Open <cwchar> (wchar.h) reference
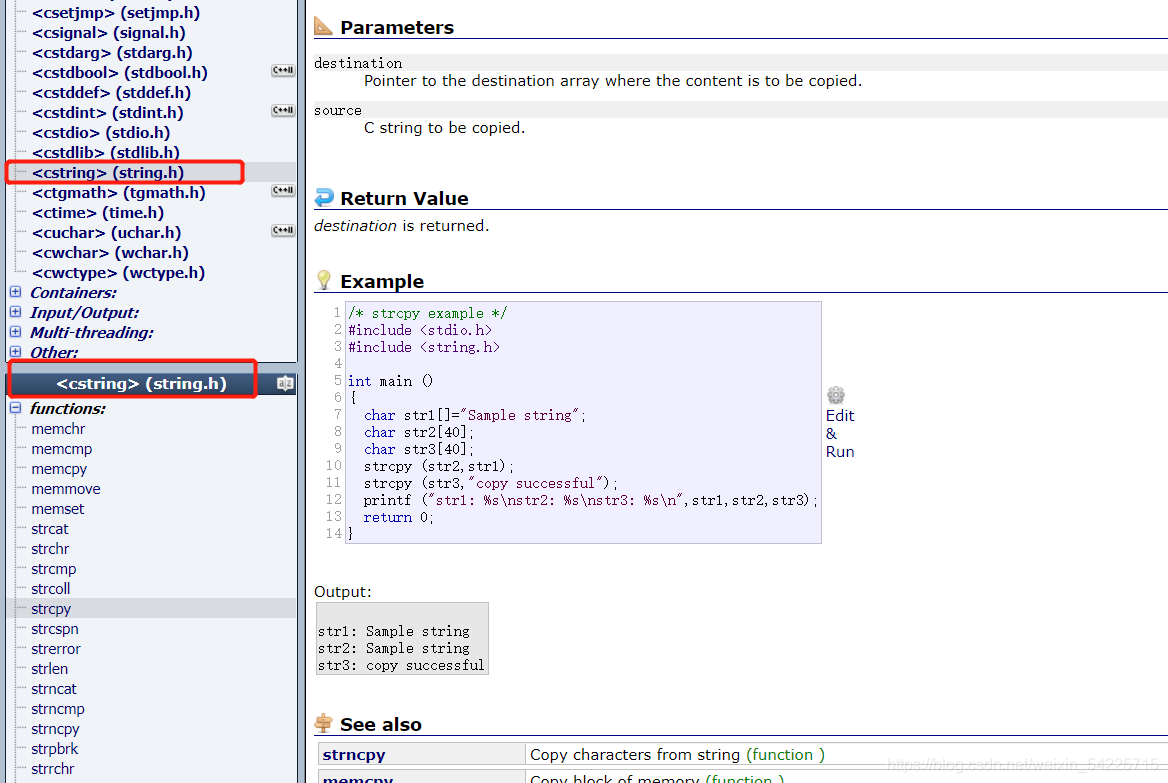The width and height of the screenshot is (1168, 783). [x=110, y=253]
